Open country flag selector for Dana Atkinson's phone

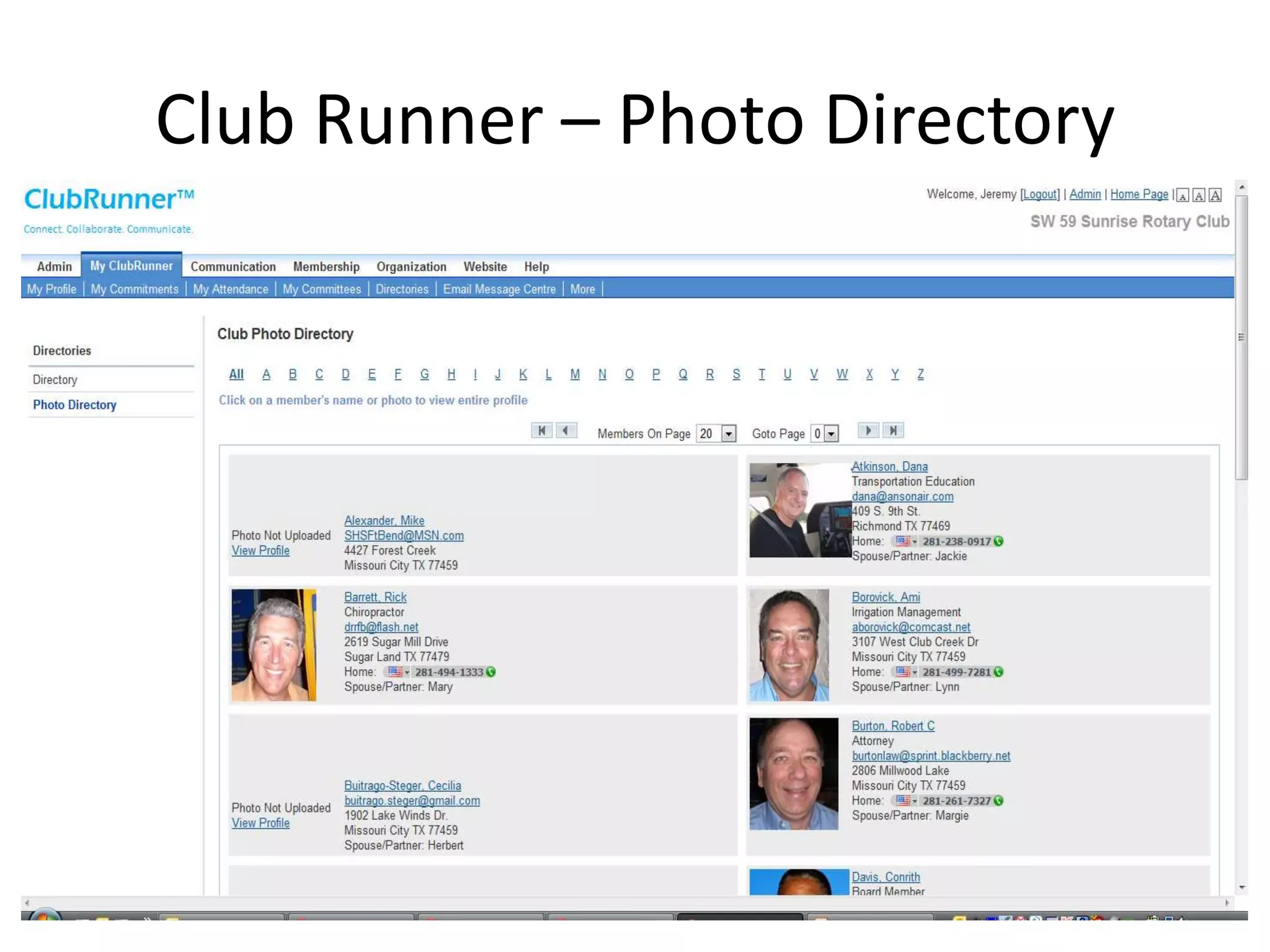(x=906, y=542)
